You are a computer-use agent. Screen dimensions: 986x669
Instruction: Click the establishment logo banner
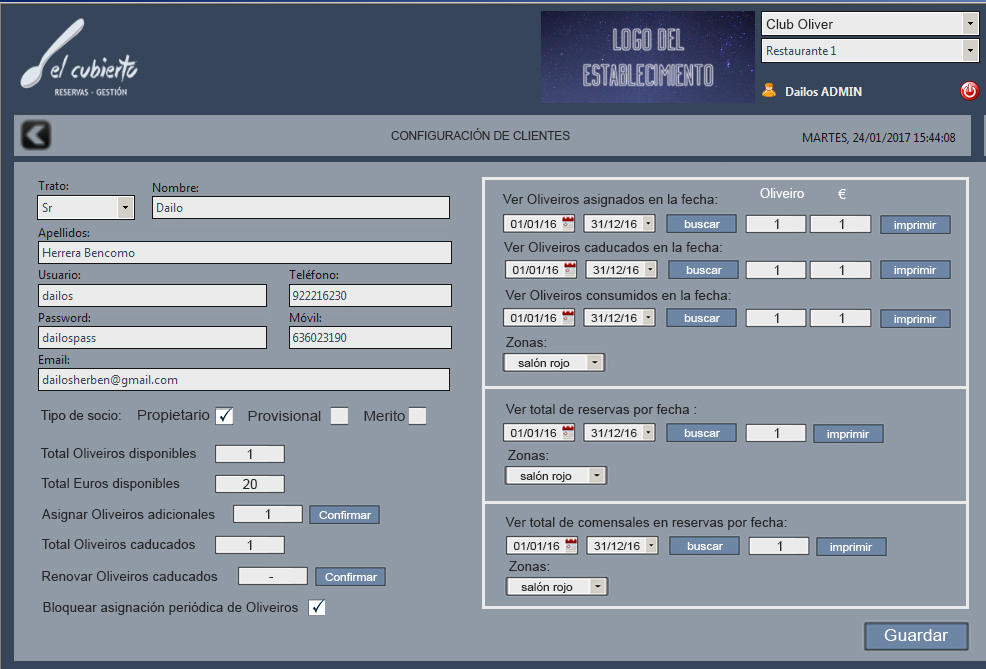pos(648,58)
